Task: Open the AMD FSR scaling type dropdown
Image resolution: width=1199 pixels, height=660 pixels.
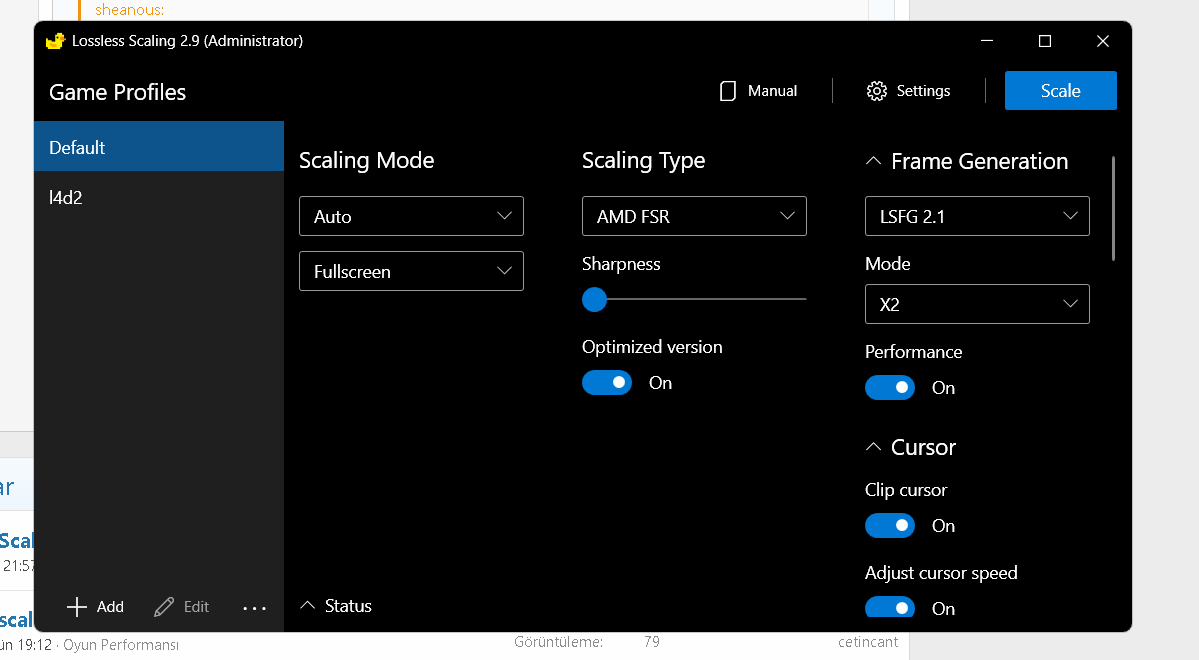Action: point(694,216)
